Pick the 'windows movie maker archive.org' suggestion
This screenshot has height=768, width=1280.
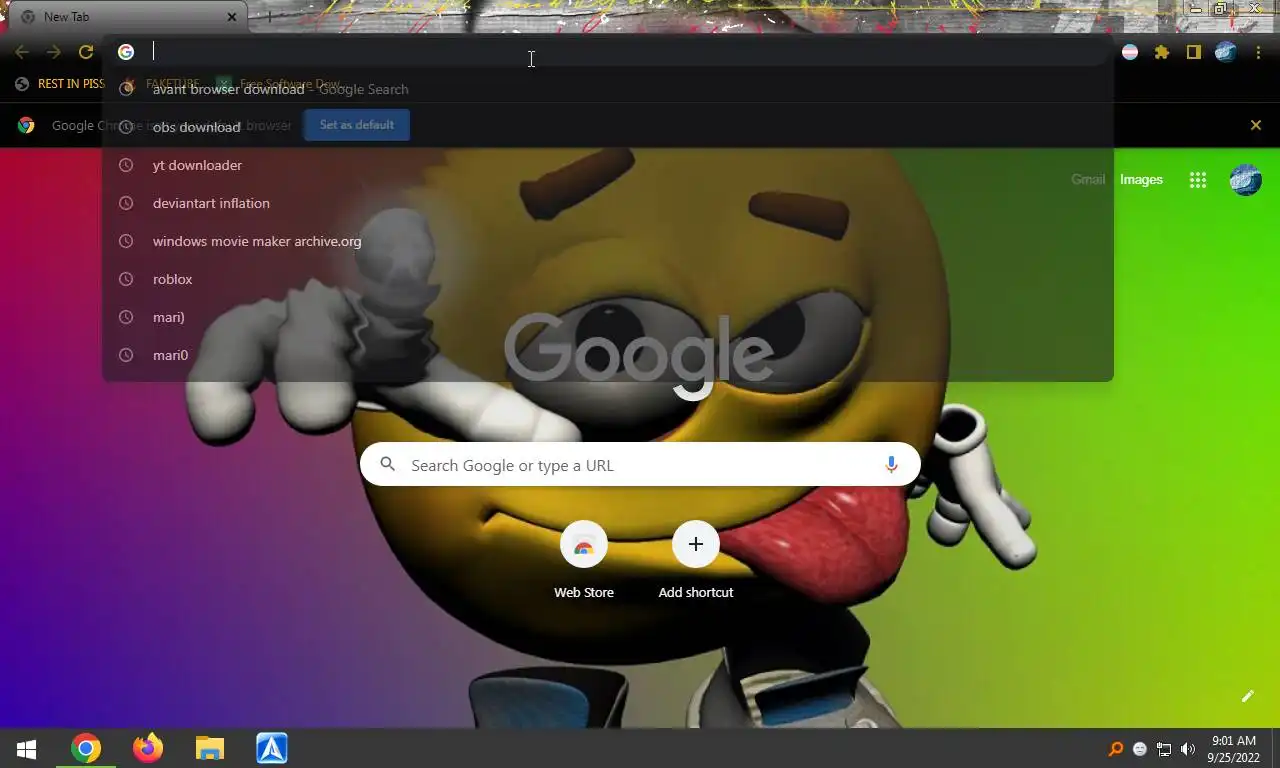[608, 241]
